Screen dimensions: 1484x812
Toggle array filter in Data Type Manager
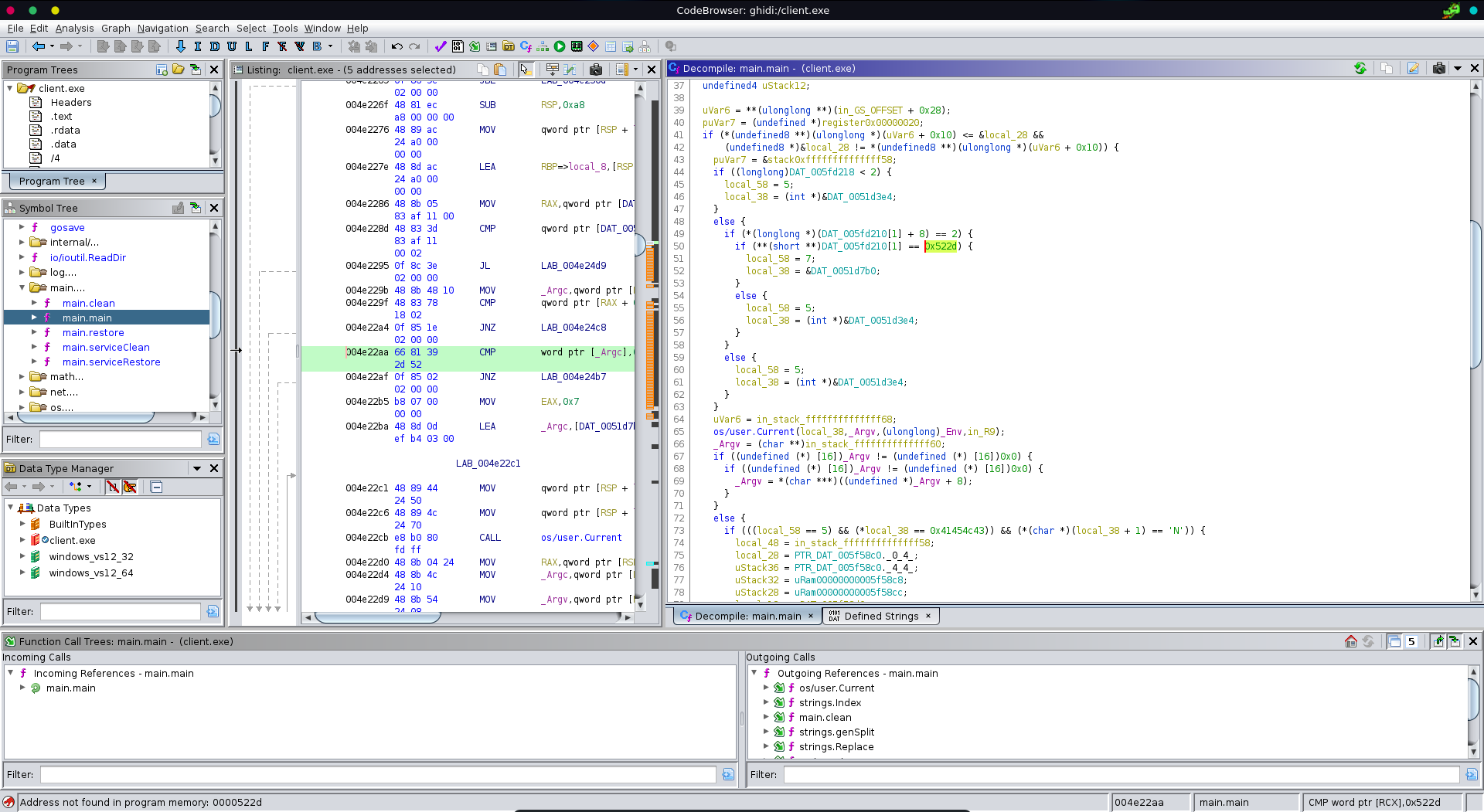click(113, 487)
